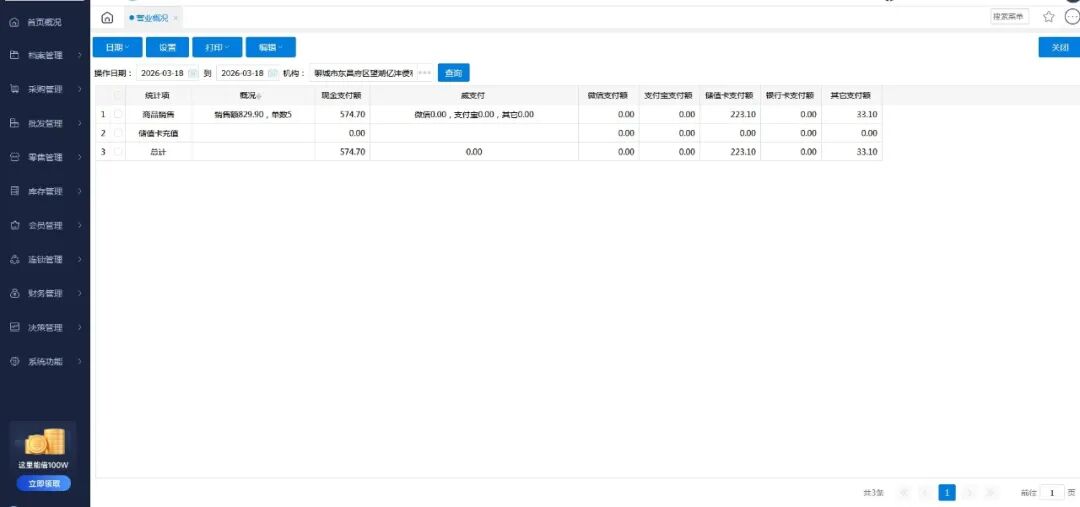Click the 会员管理 icon in sidebar
Image resolution: width=1080 pixels, height=507 pixels.
[15, 225]
